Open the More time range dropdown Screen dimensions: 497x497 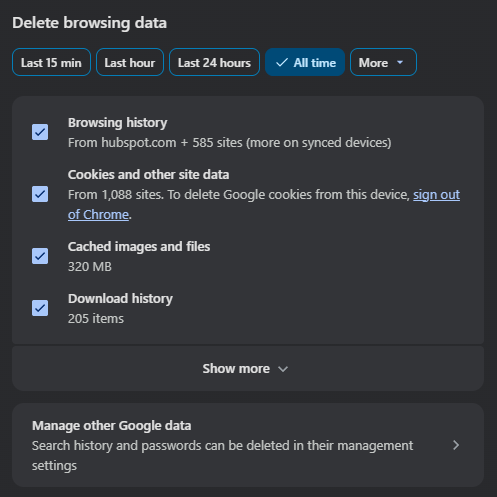[383, 62]
